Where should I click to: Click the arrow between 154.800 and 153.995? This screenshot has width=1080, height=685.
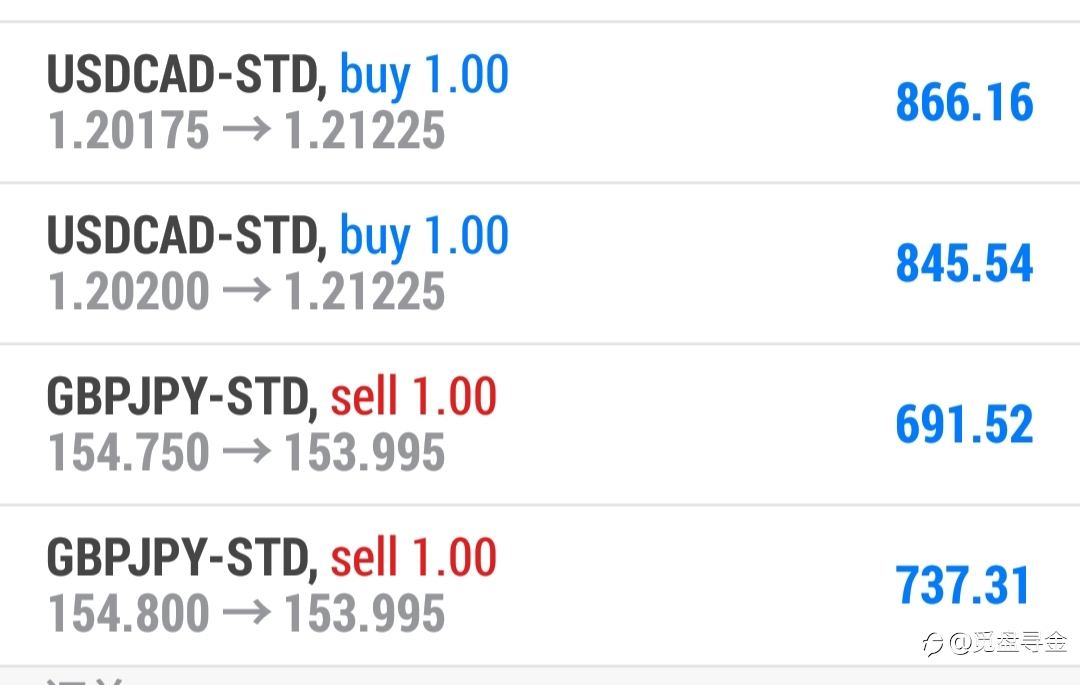247,612
